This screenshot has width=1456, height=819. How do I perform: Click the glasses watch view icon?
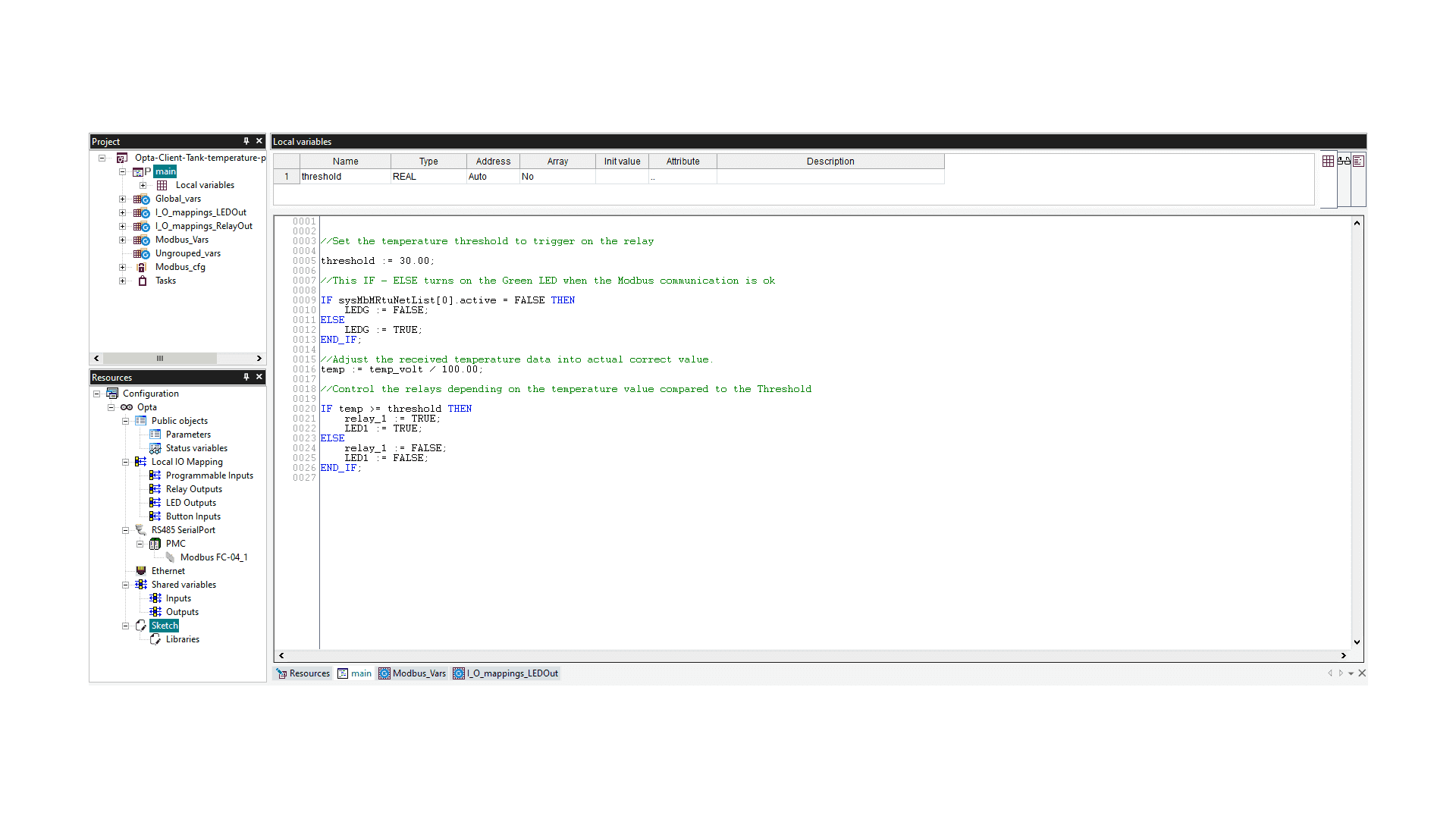click(1344, 161)
